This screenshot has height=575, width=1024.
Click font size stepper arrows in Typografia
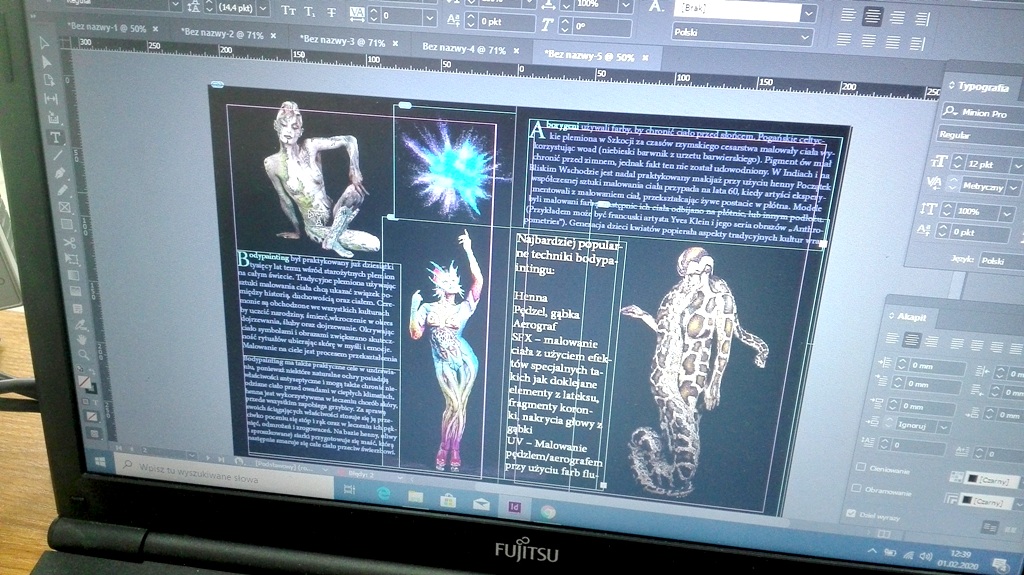[958, 161]
